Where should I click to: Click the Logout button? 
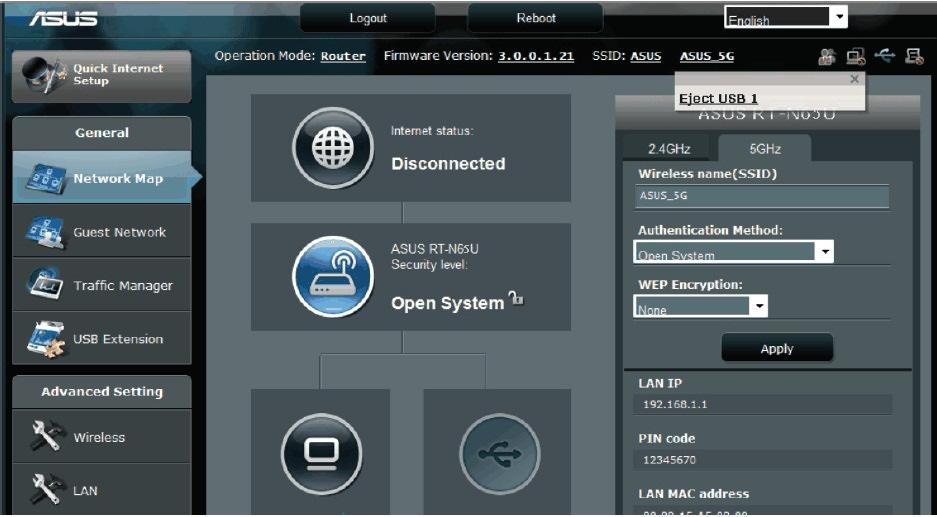point(368,19)
